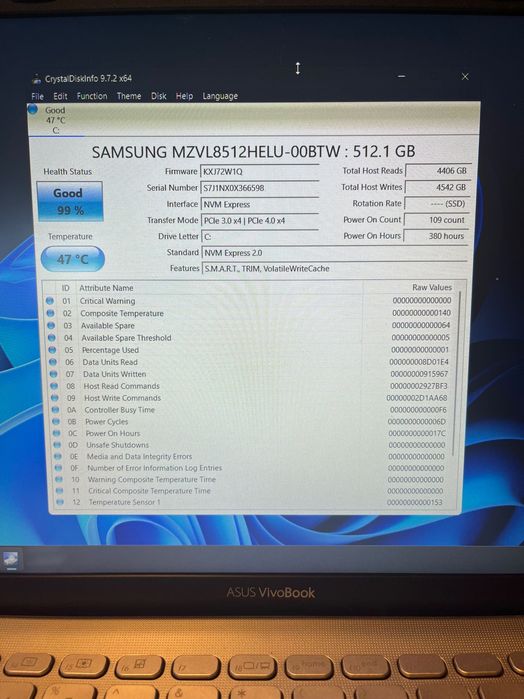Image resolution: width=524 pixels, height=699 pixels.
Task: Select the Composite Temperature attribute name
Action: [x=122, y=313]
